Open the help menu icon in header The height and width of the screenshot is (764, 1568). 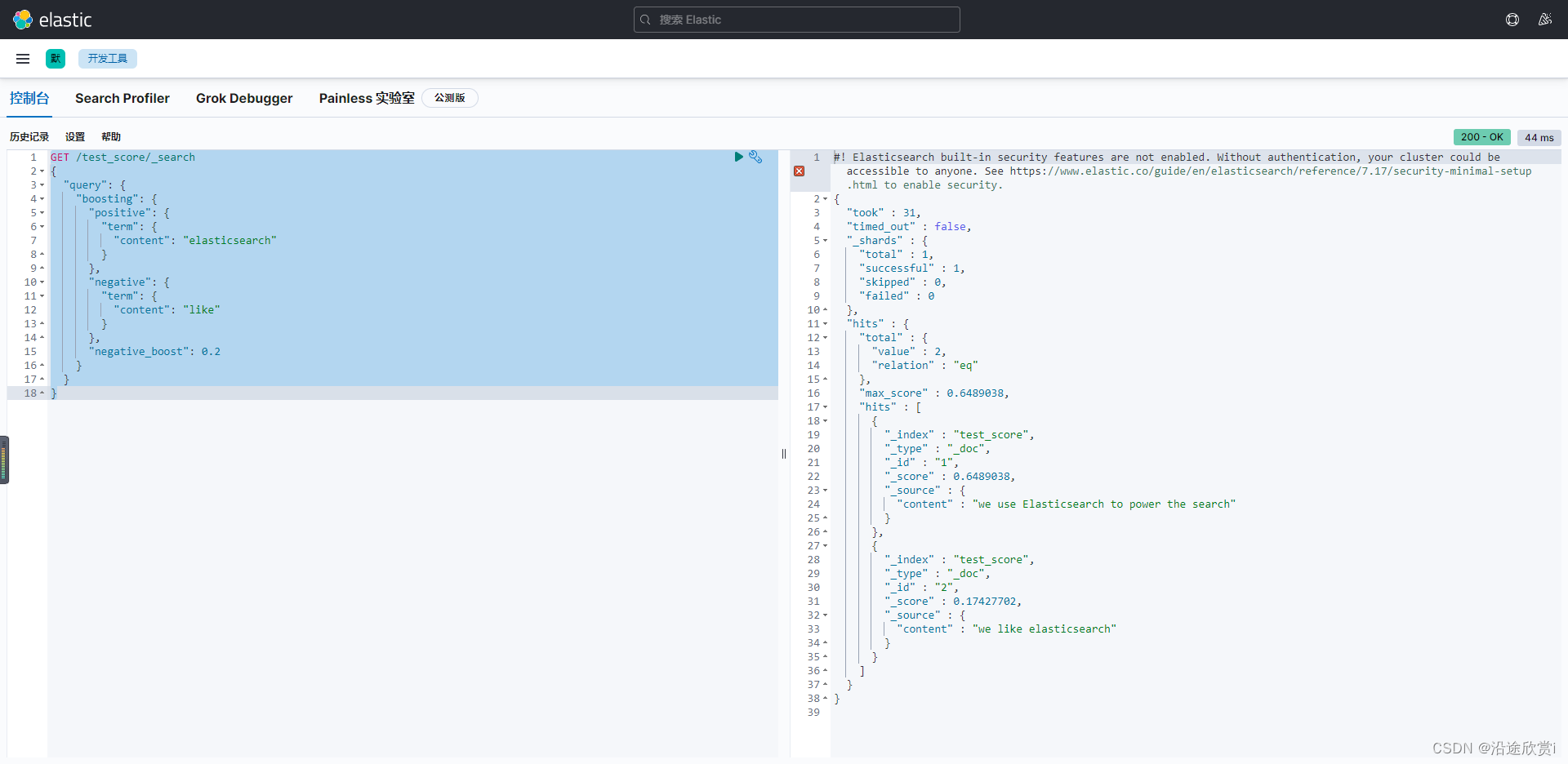(1512, 20)
